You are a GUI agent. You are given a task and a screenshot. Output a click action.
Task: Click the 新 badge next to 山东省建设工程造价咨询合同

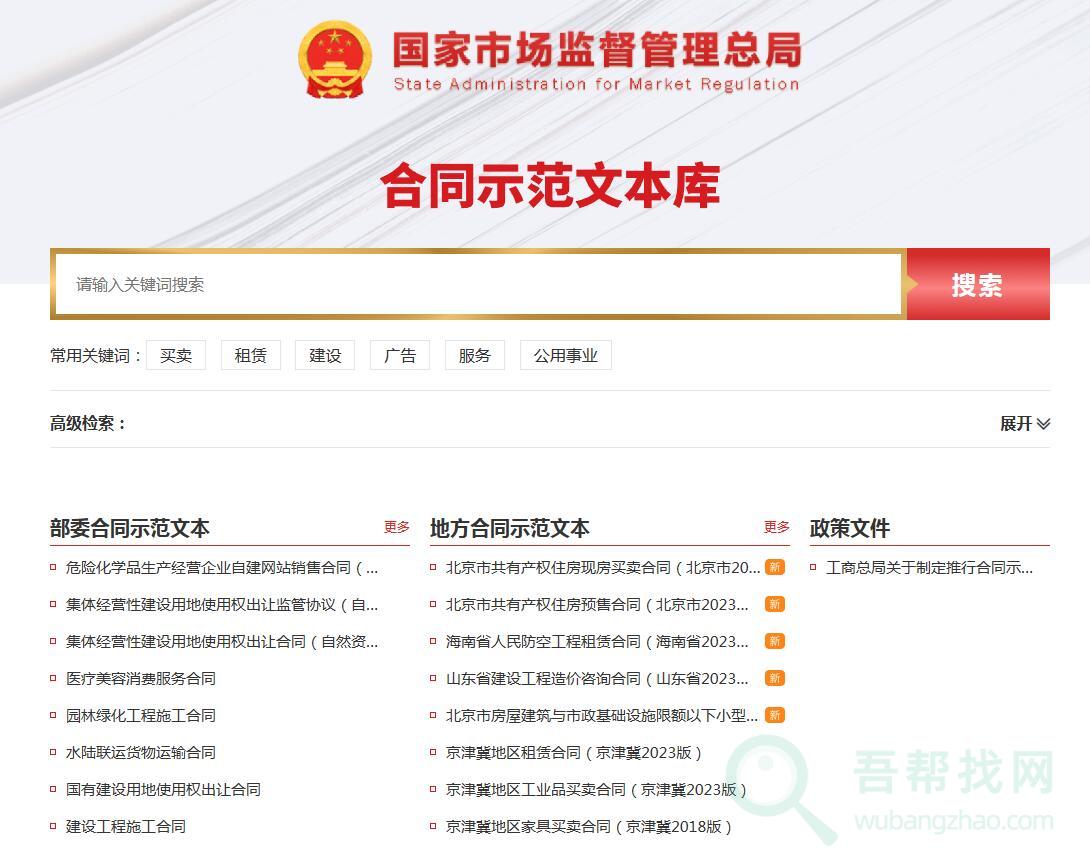tap(775, 678)
